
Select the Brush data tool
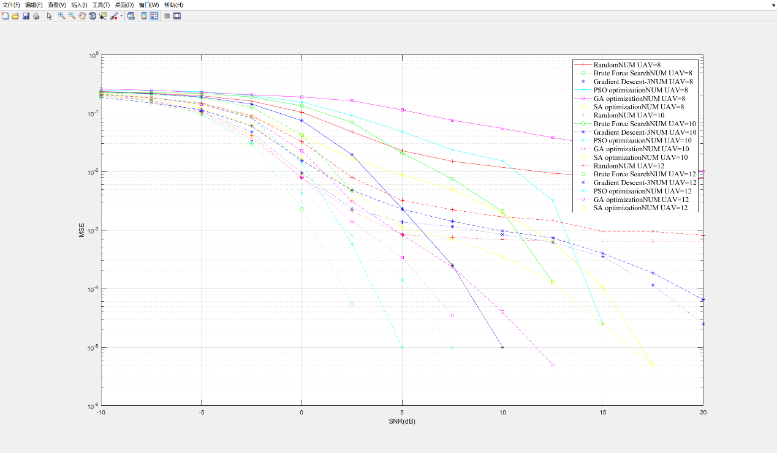pos(114,16)
